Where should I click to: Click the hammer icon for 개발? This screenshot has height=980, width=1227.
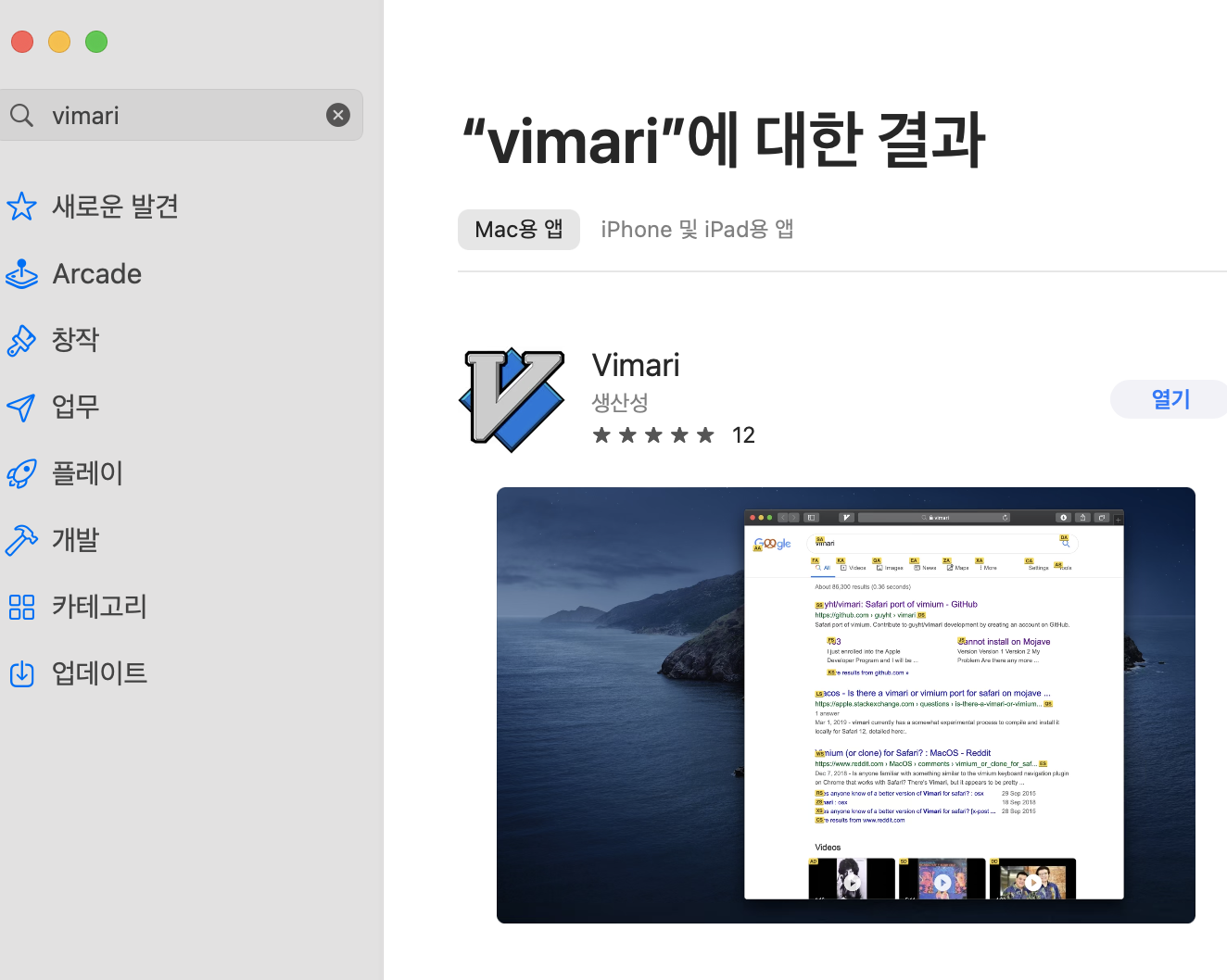click(x=21, y=540)
